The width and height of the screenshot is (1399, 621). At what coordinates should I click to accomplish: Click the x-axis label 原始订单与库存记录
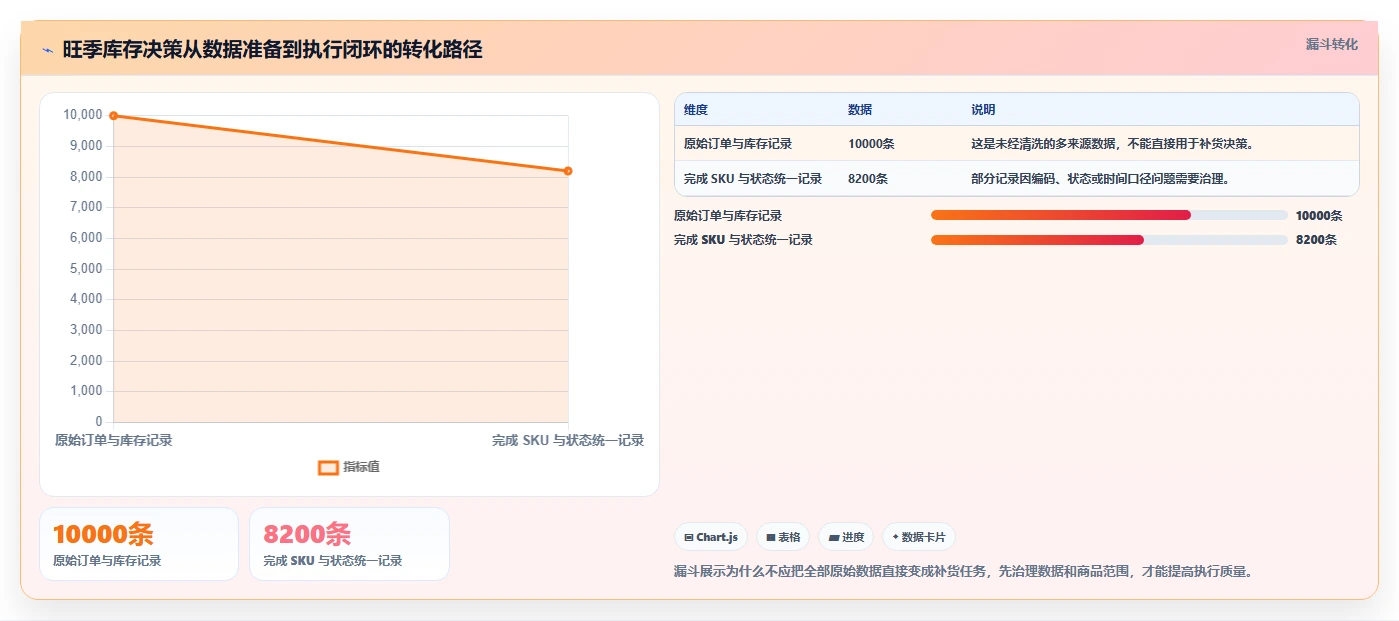(113, 440)
